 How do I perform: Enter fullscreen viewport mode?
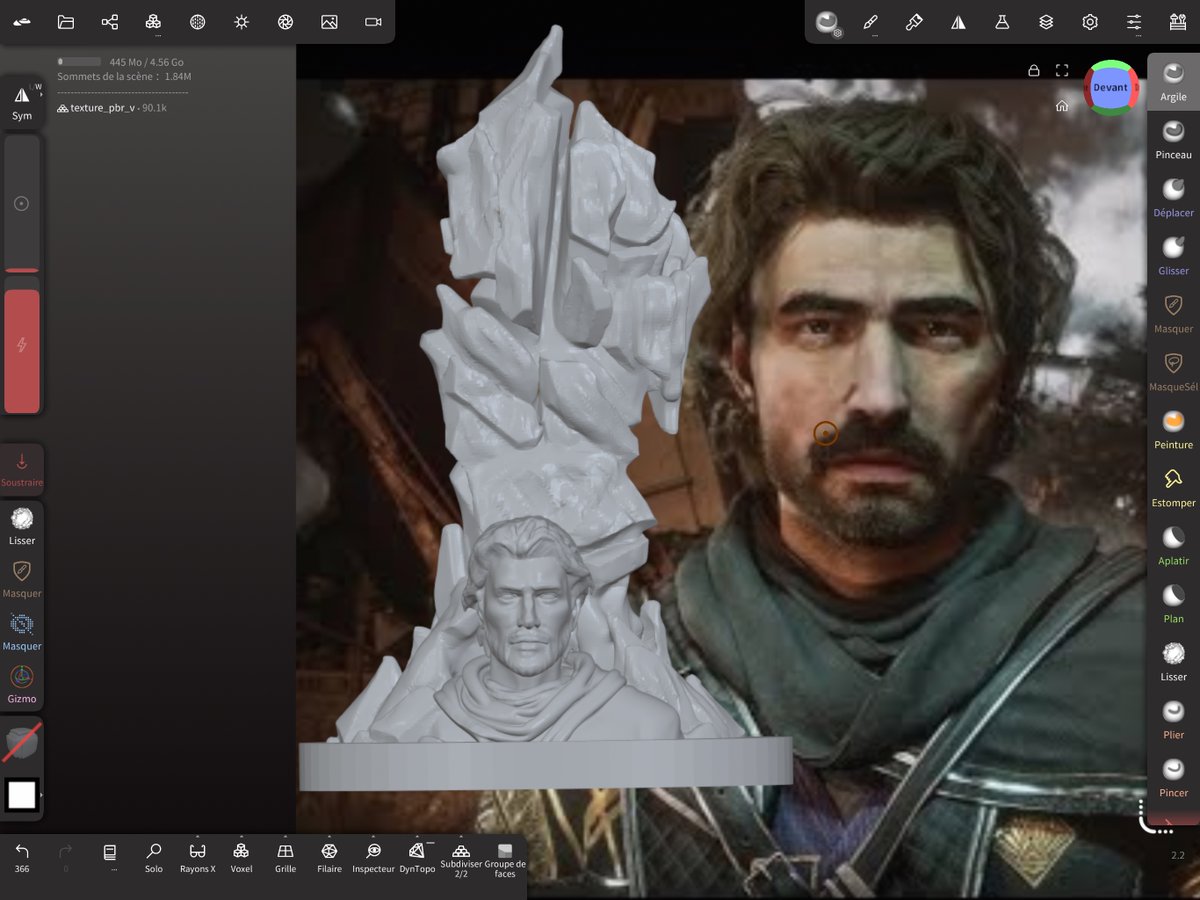1062,70
